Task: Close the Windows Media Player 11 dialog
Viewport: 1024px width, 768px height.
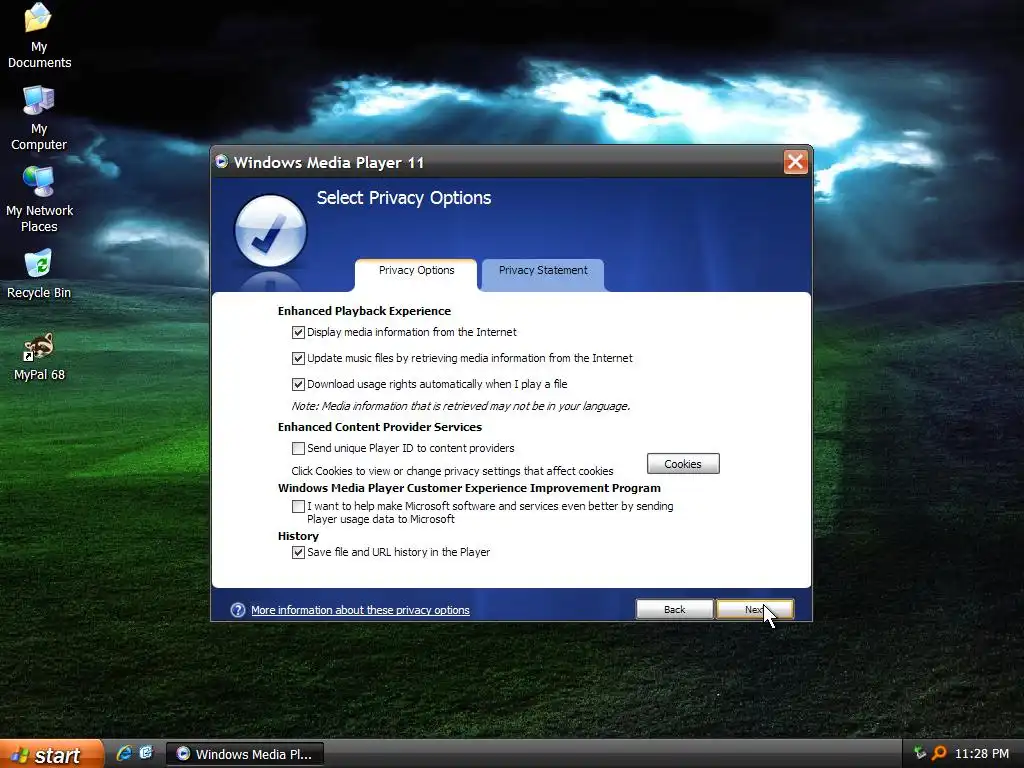Action: point(795,161)
